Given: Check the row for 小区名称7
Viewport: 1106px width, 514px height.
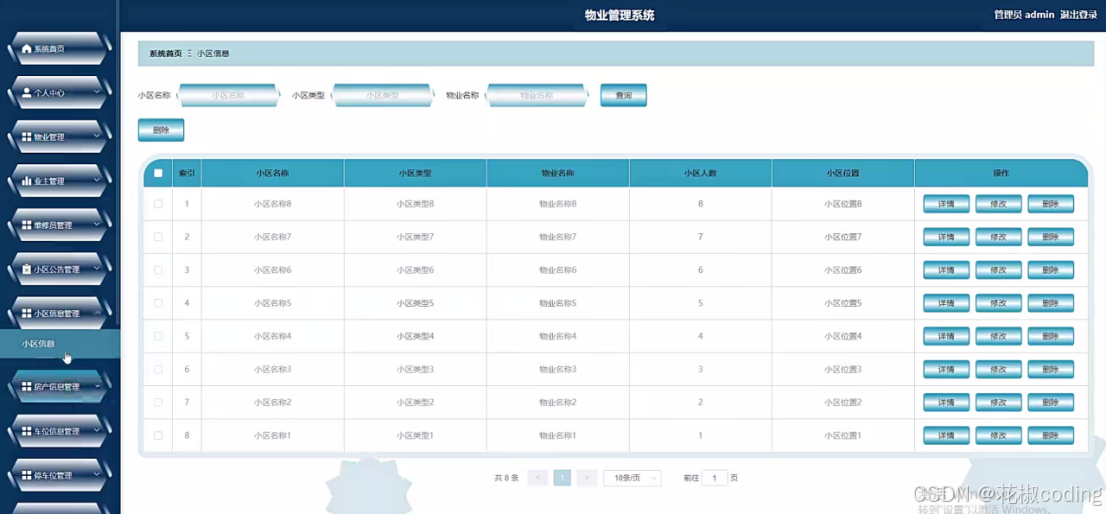Looking at the screenshot, I should 158,237.
